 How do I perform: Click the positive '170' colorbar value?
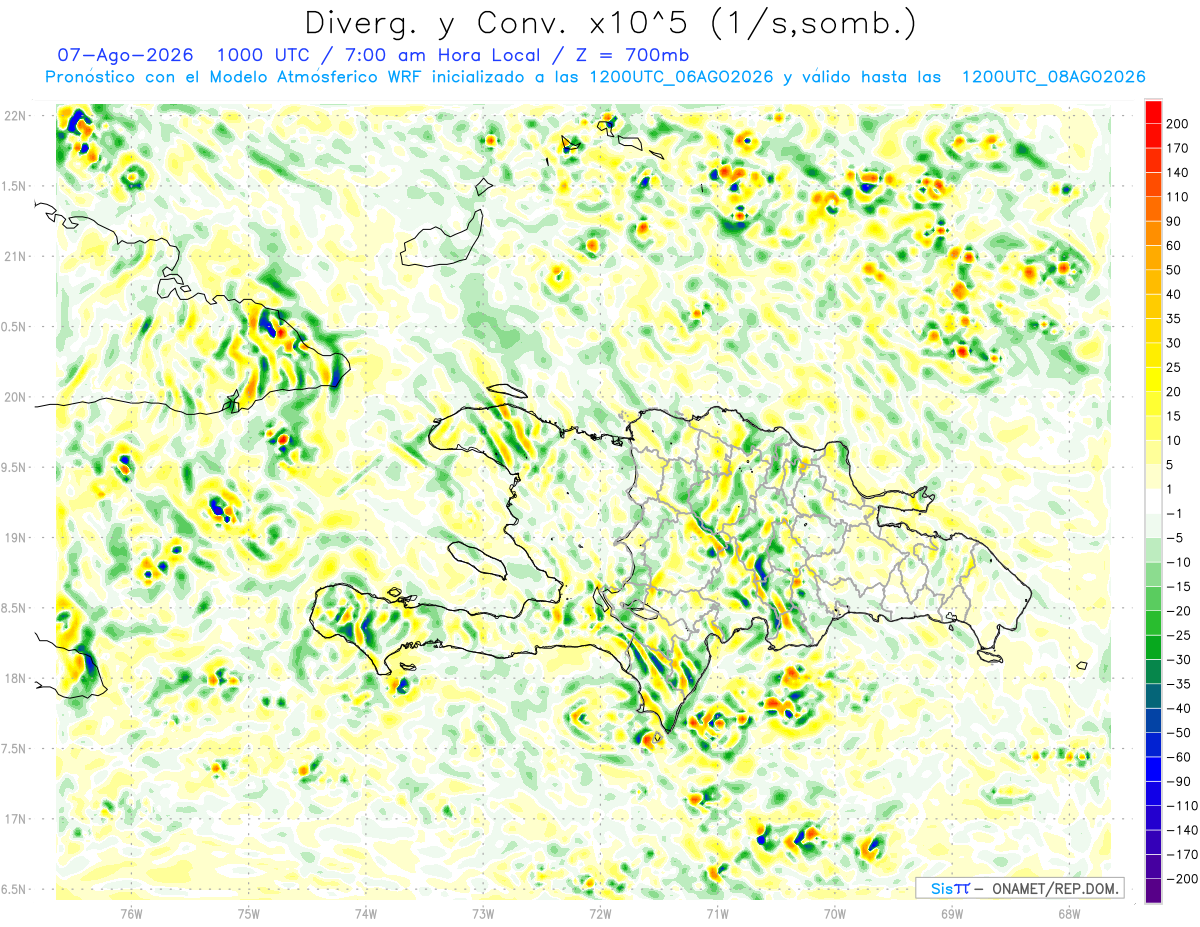click(1179, 148)
